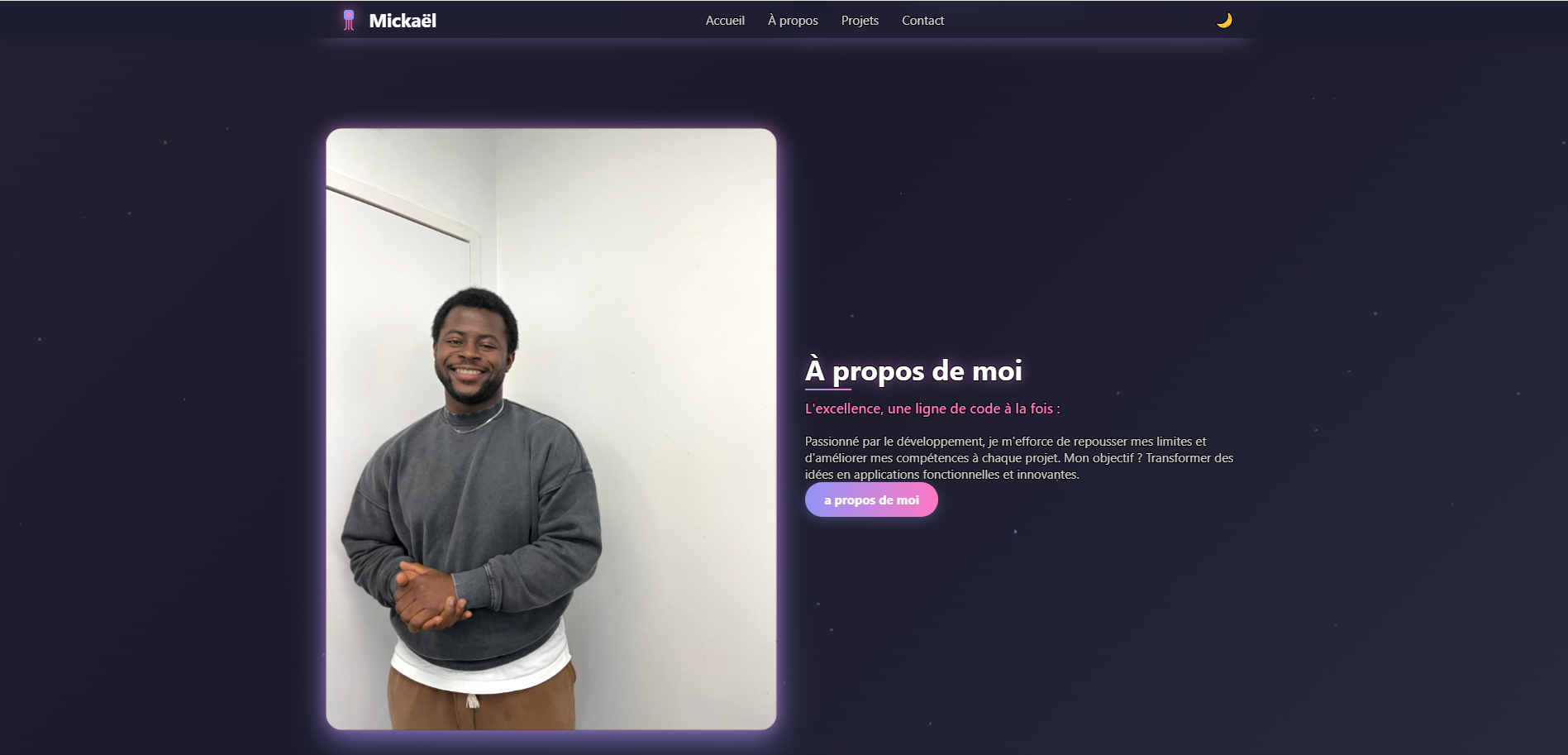Screen dimensions: 1568x755
Task: Select Contact in the navigation bar
Action: 922,21
